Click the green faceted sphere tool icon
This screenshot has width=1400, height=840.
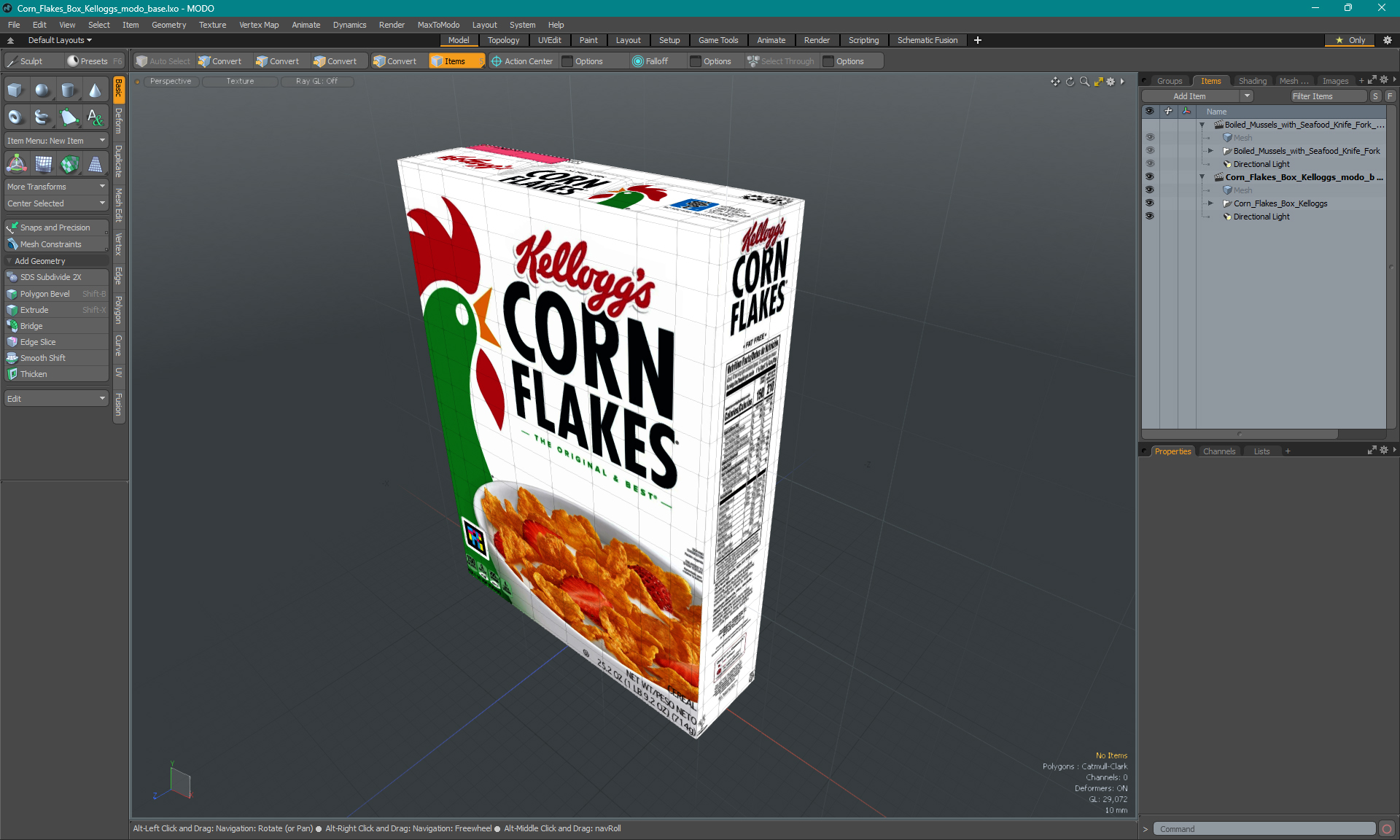(x=69, y=164)
